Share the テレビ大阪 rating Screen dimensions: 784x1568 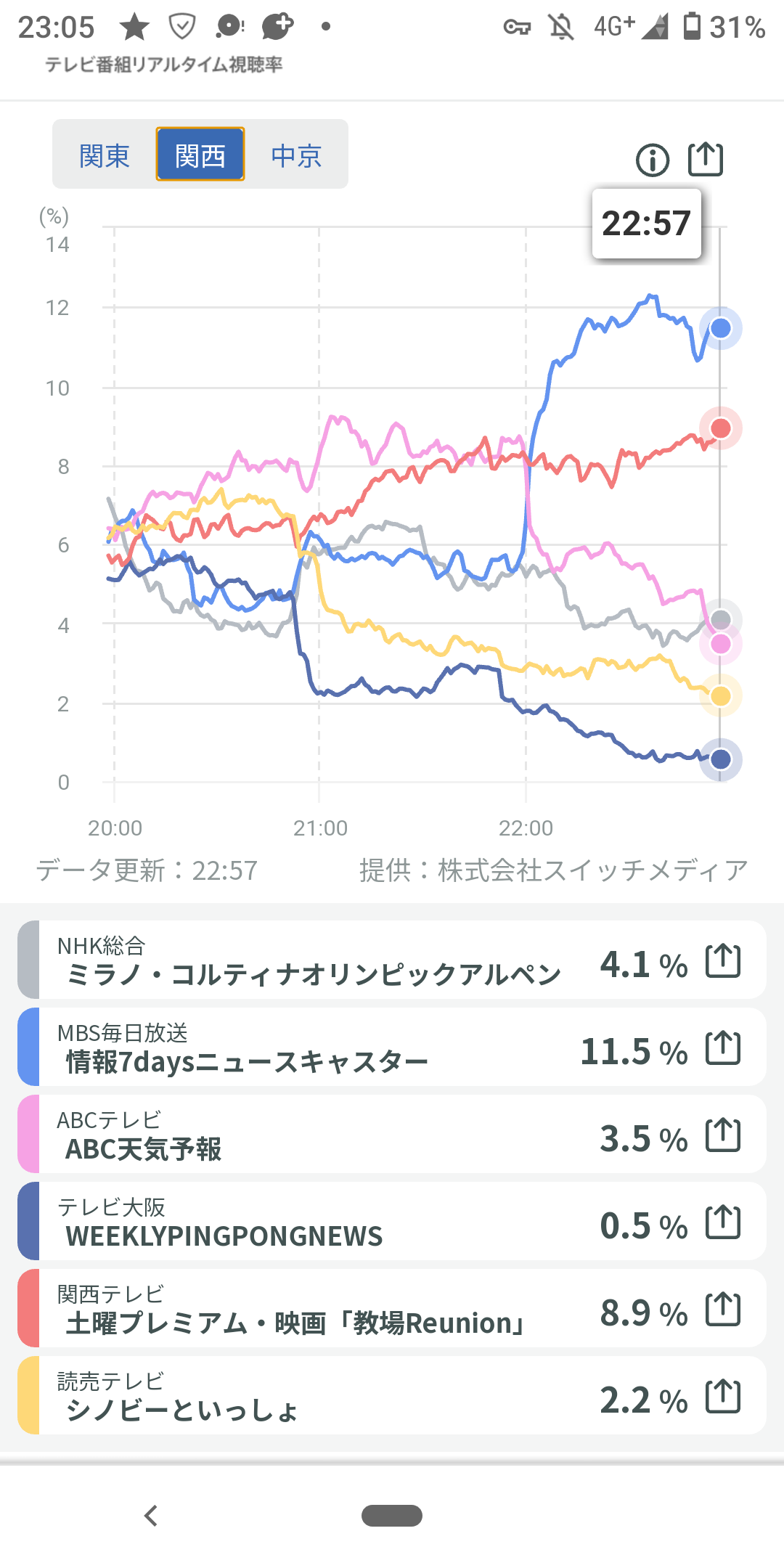pos(723,1222)
